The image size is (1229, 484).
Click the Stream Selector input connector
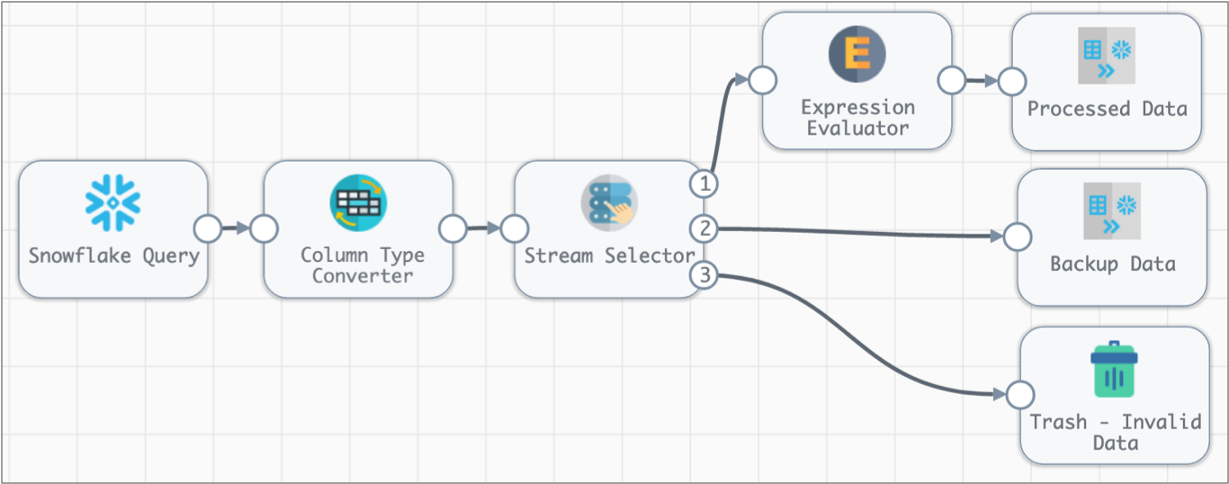click(514, 229)
